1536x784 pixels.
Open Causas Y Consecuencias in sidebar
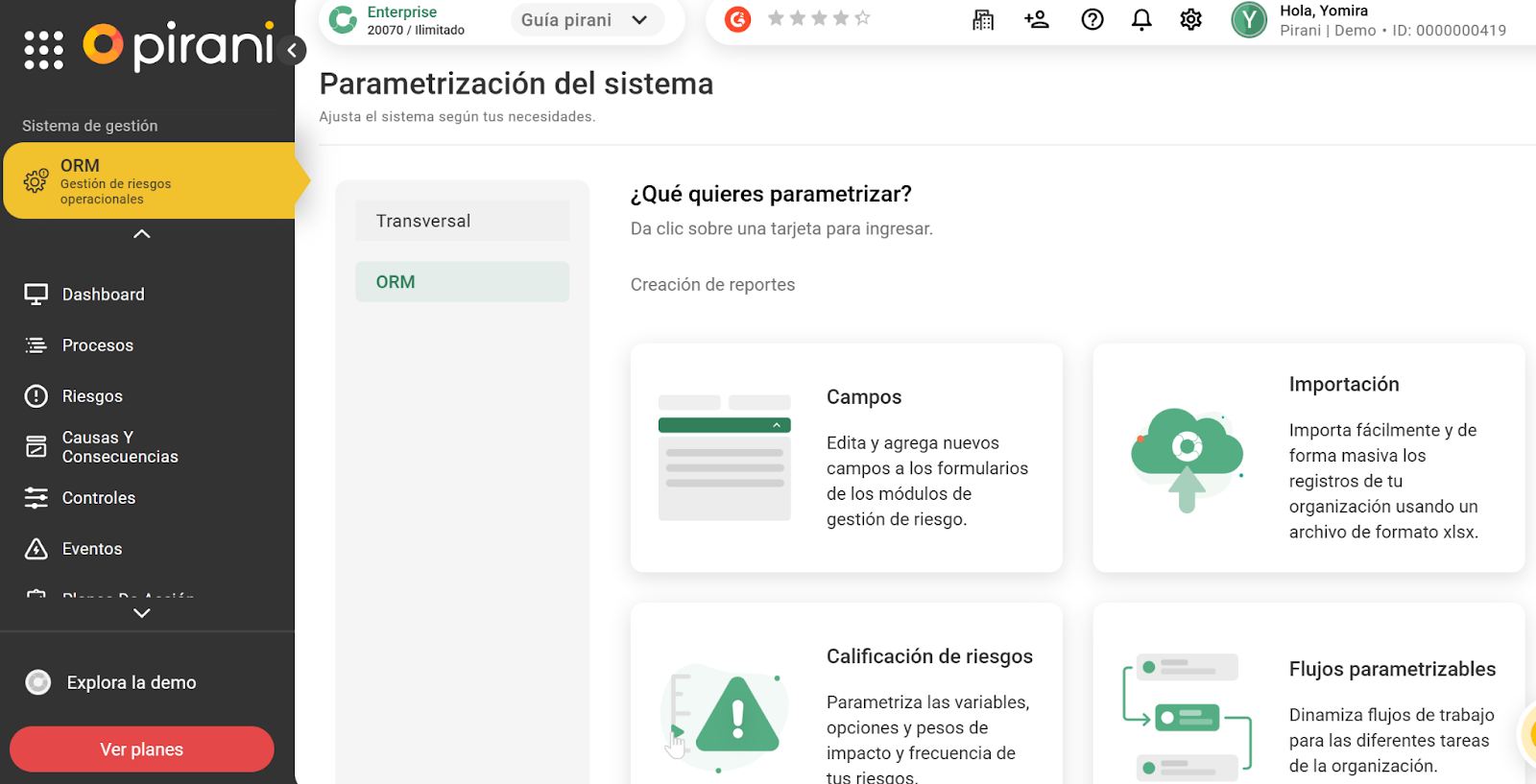pos(120,447)
